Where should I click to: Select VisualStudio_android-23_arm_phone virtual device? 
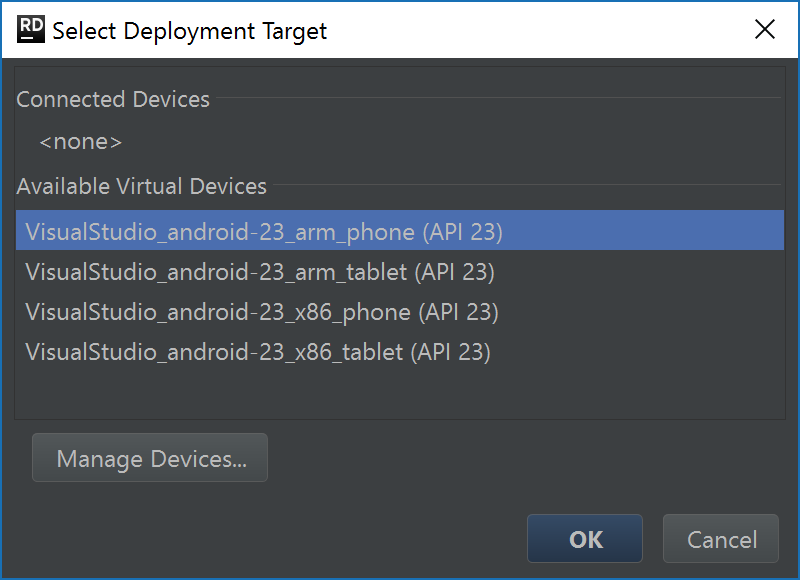399,230
